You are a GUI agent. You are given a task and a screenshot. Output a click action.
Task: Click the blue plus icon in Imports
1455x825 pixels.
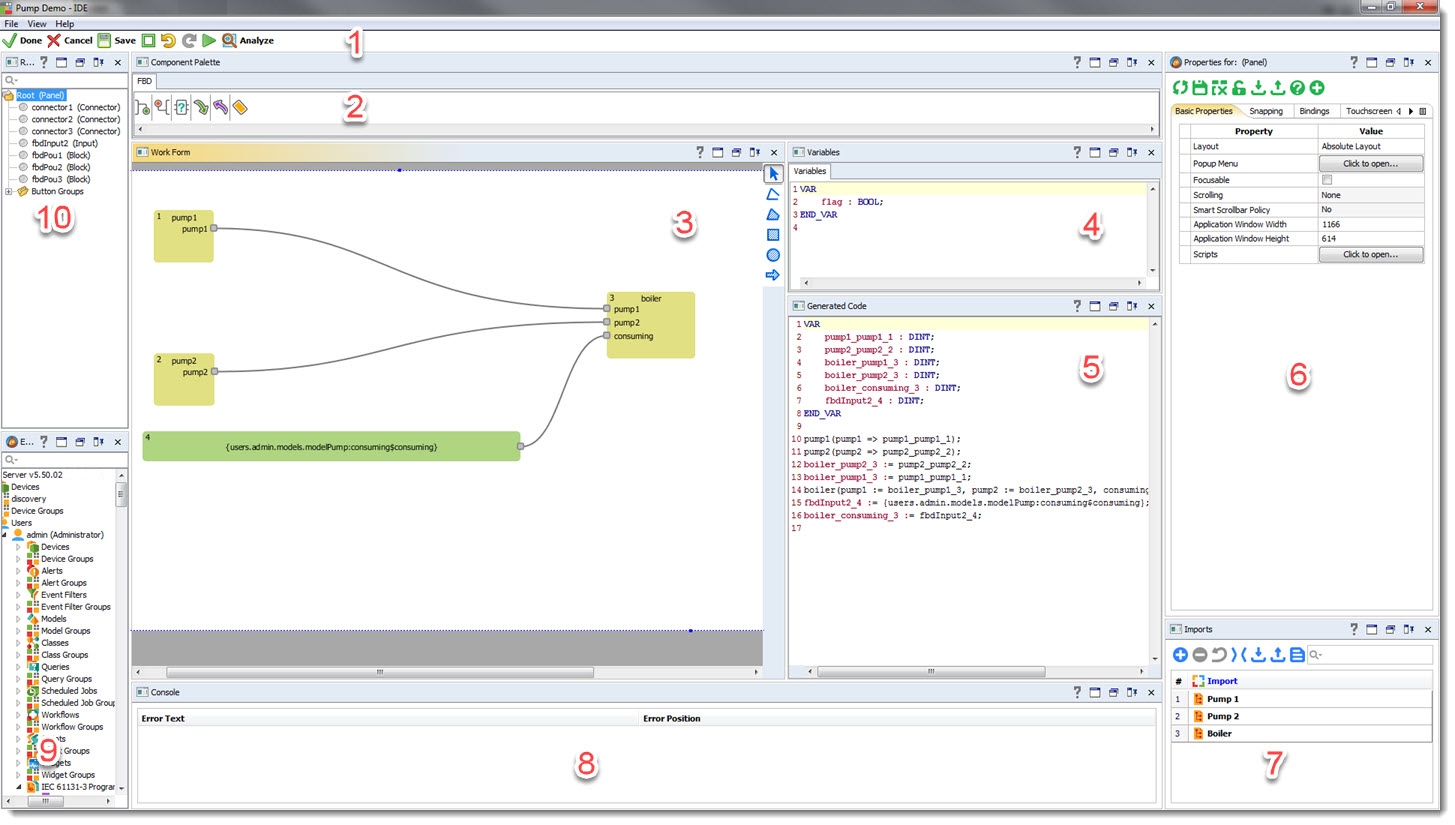coord(1180,655)
